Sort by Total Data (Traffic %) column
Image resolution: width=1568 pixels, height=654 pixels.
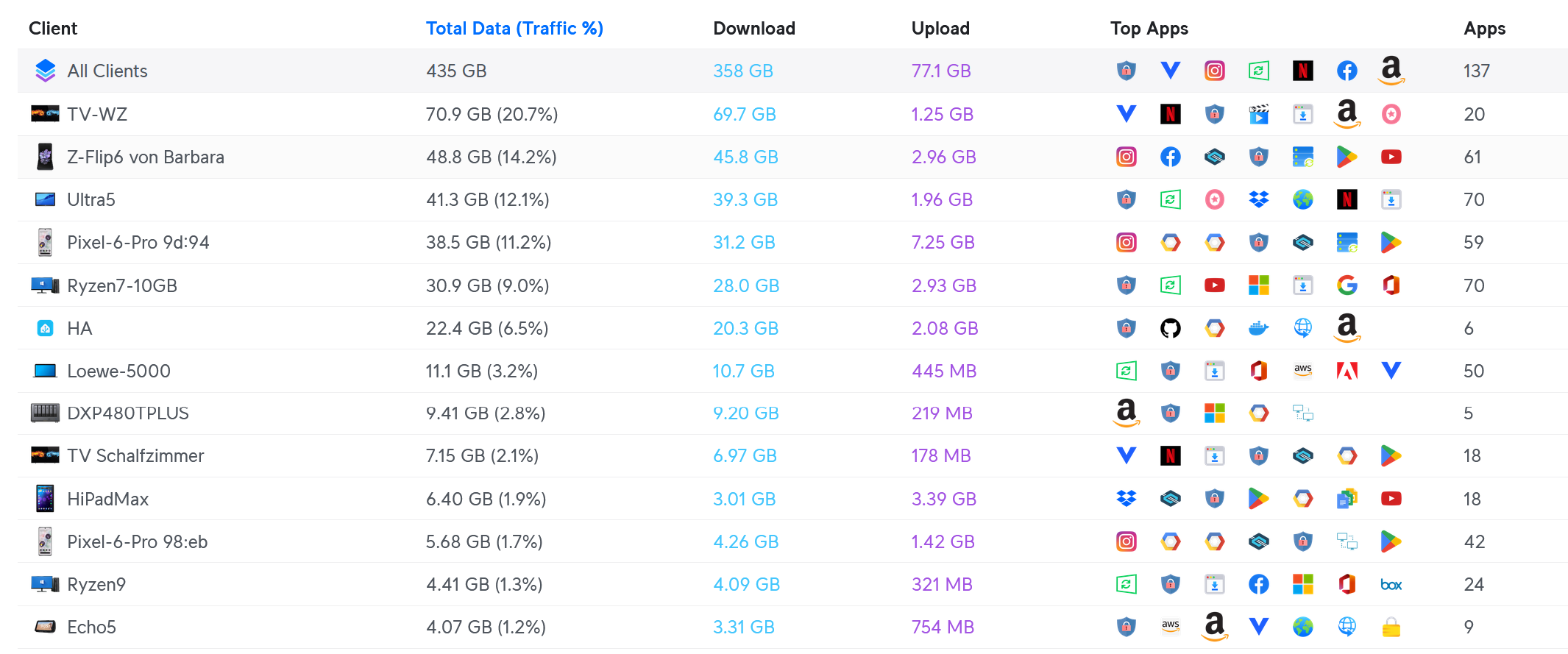click(514, 28)
